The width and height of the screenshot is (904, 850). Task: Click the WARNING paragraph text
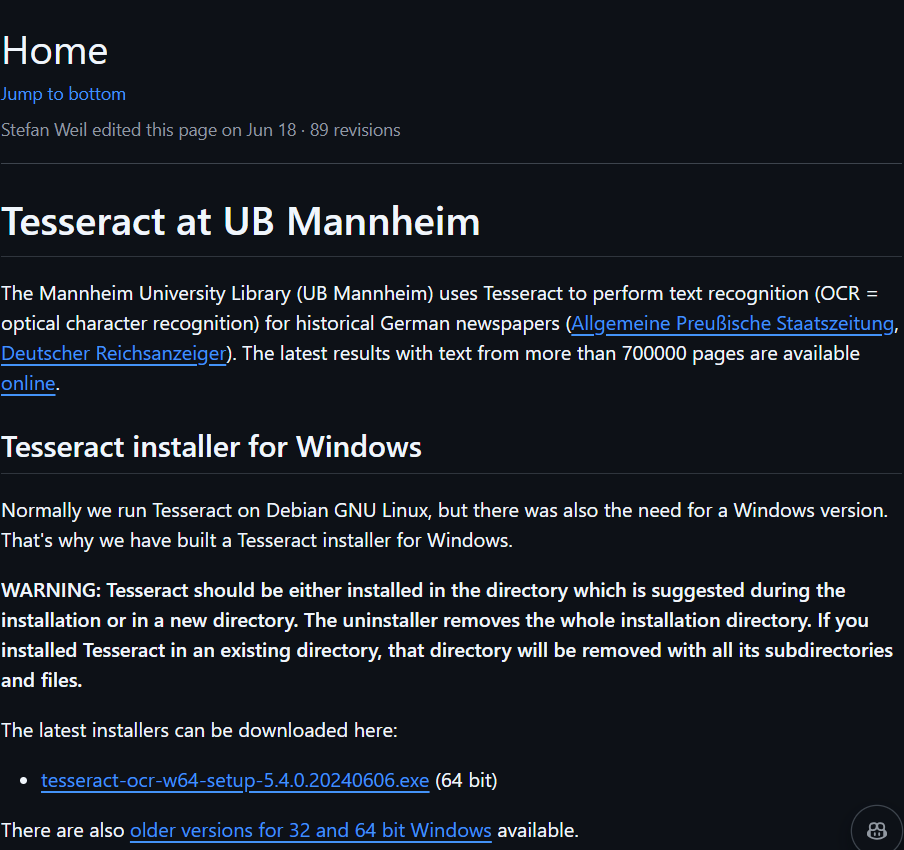pyautogui.click(x=447, y=635)
